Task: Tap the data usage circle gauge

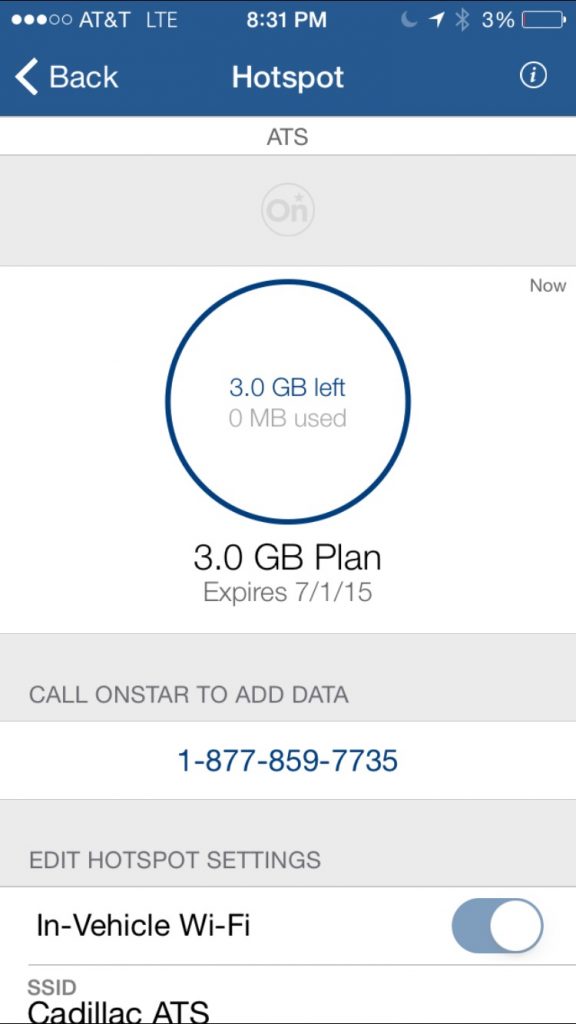Action: [x=288, y=402]
